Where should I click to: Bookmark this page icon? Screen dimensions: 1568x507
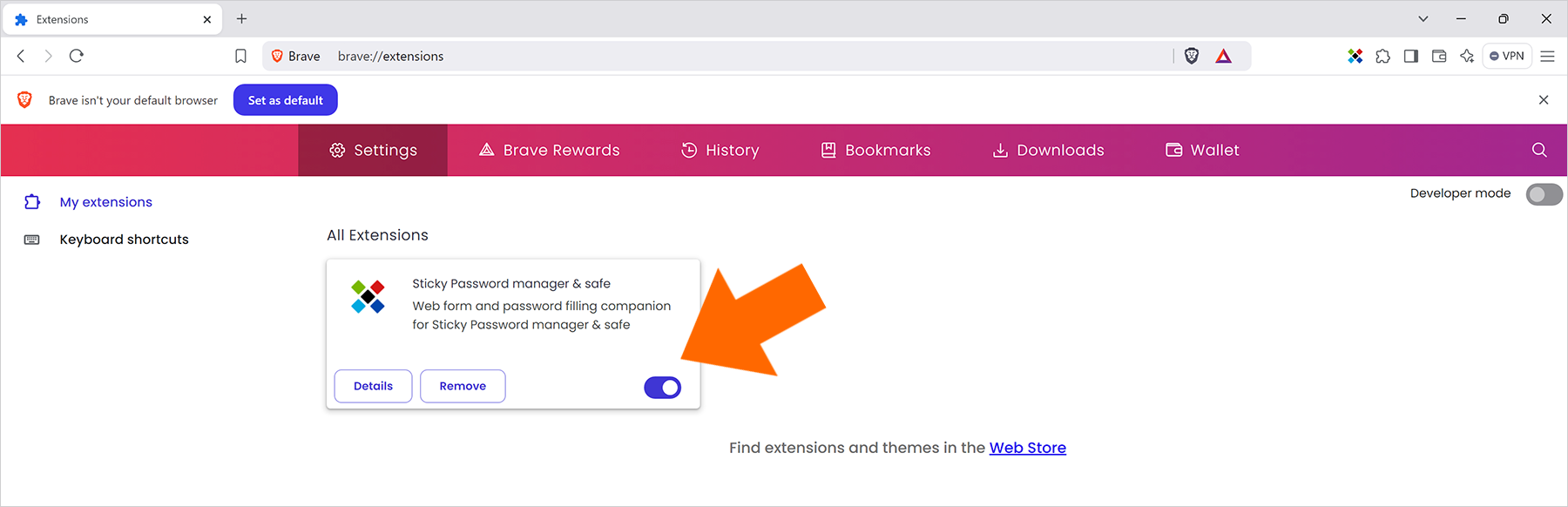click(240, 56)
